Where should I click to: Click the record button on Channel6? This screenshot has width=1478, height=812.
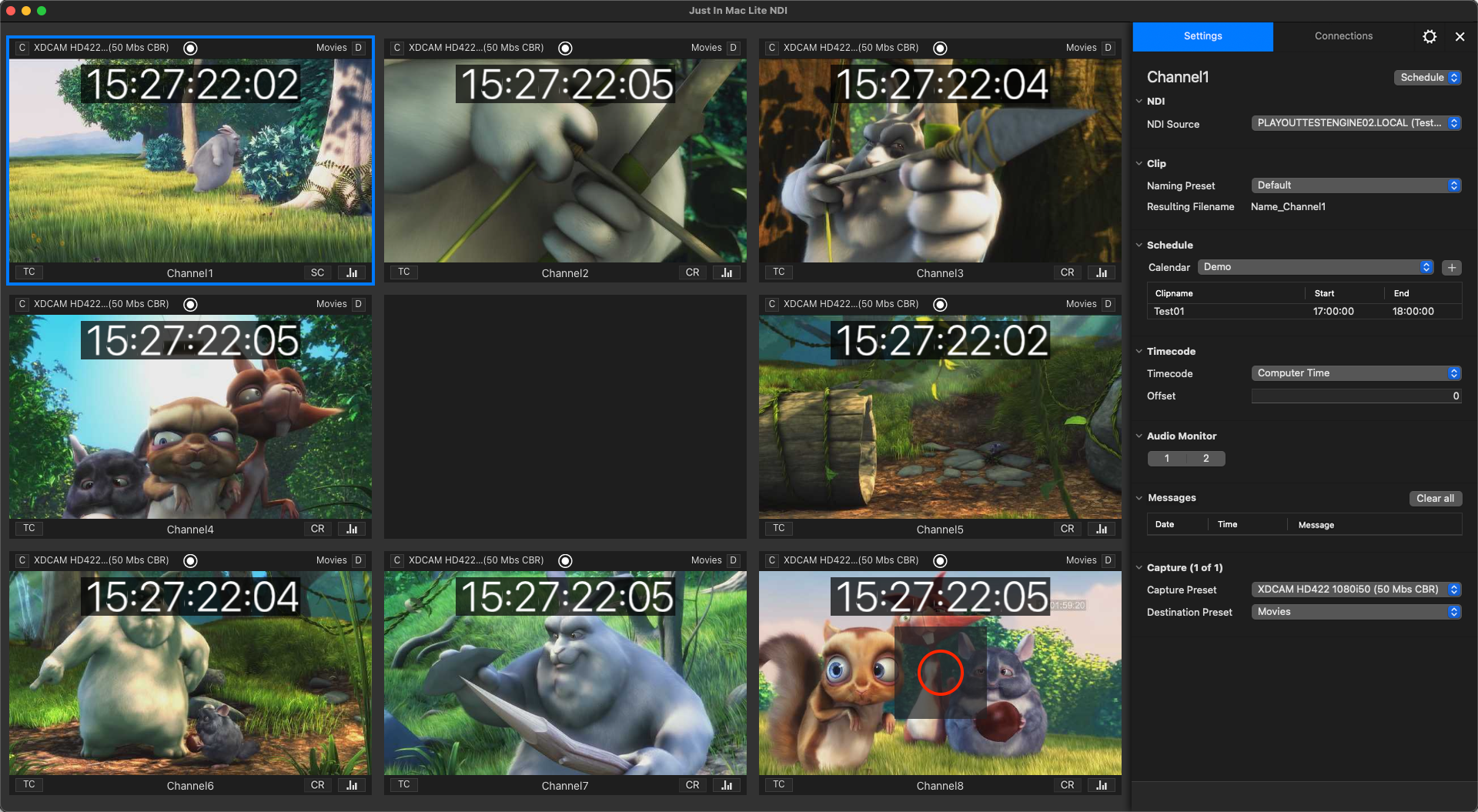[x=190, y=560]
